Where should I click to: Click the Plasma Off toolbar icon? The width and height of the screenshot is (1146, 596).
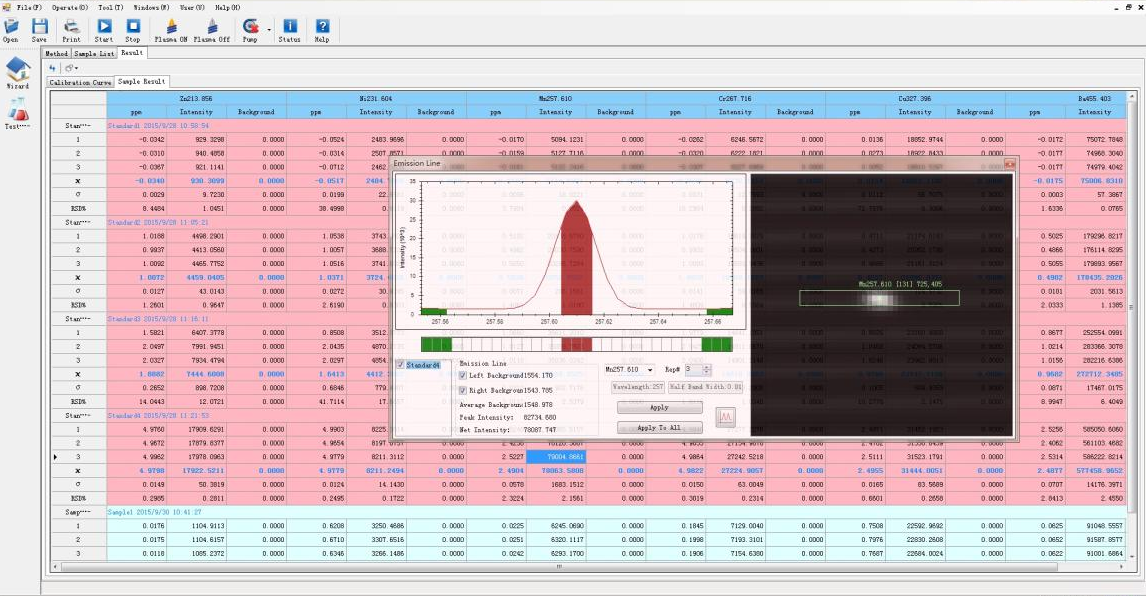click(211, 27)
